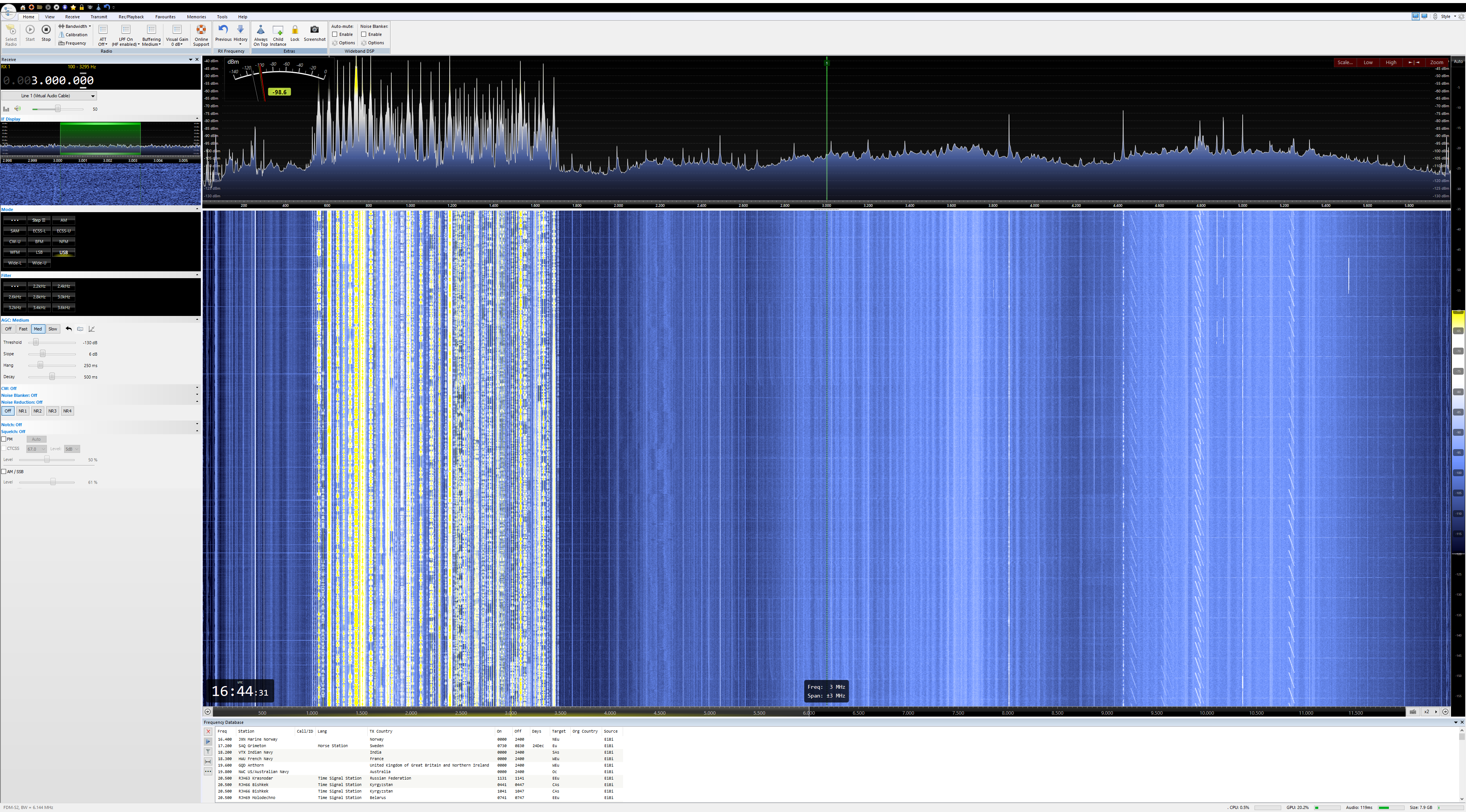Adjust the AGC Threshold slider

[x=36, y=343]
